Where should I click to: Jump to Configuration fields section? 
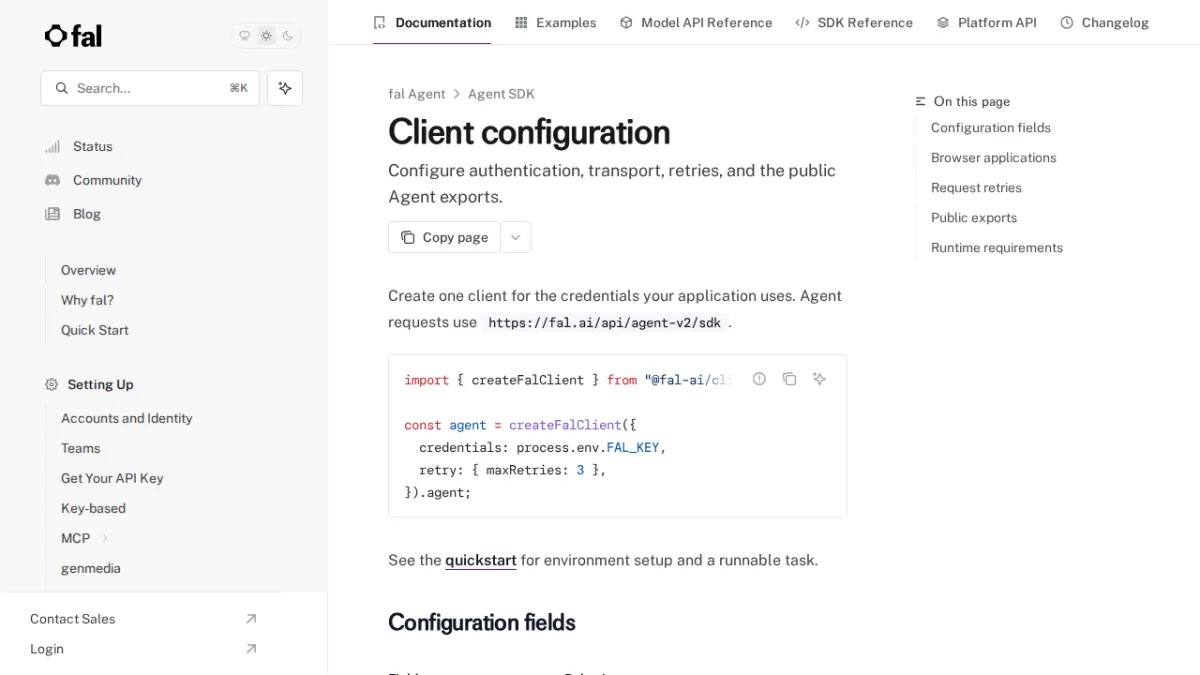coord(991,128)
